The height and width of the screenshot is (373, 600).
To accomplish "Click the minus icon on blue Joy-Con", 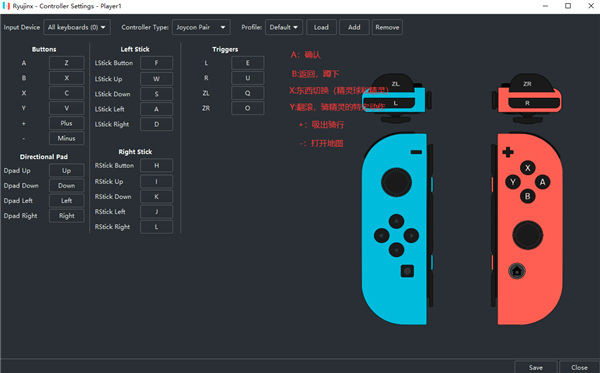I will pyautogui.click(x=416, y=152).
